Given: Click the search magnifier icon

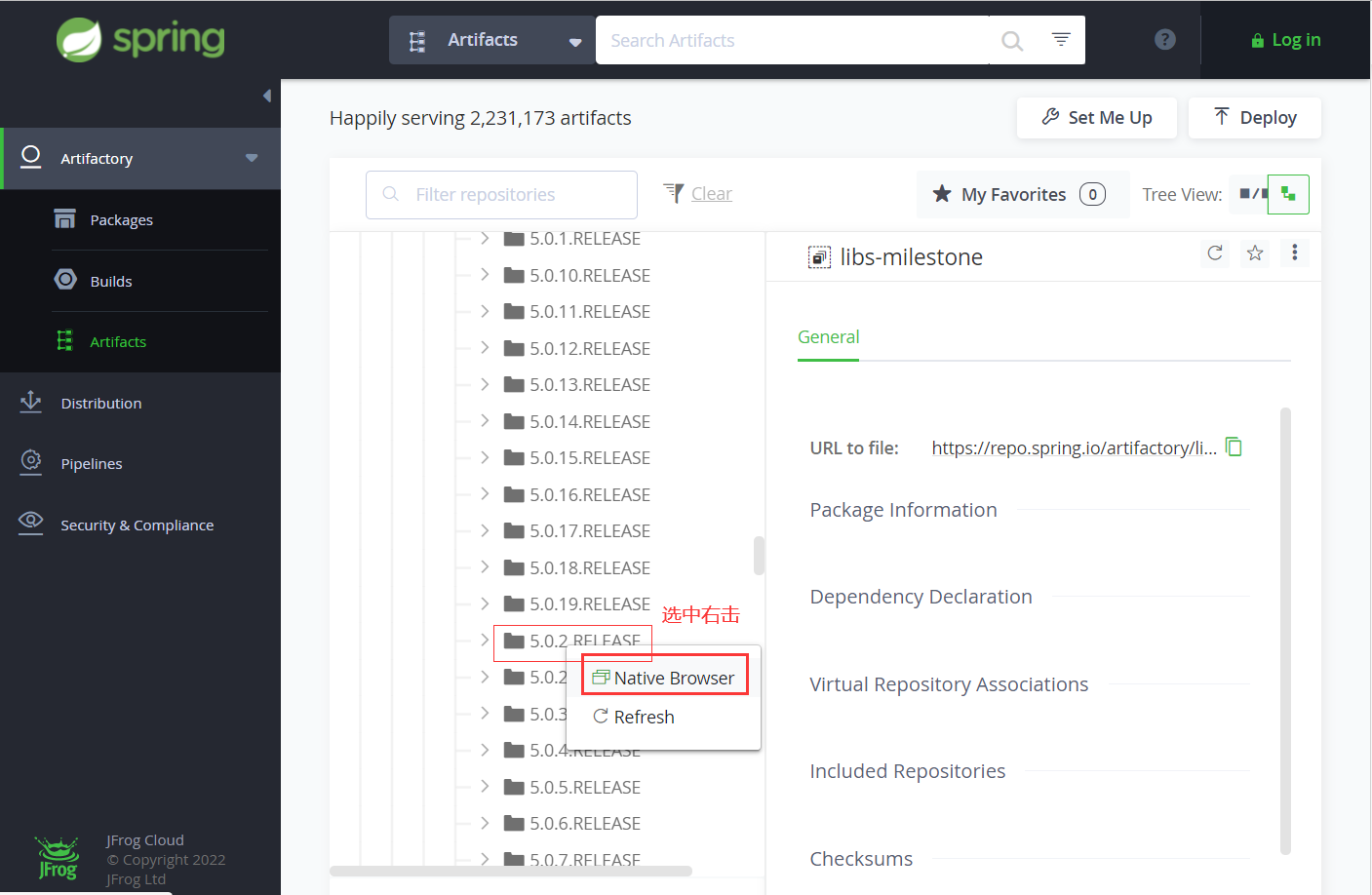Looking at the screenshot, I should 1012,41.
